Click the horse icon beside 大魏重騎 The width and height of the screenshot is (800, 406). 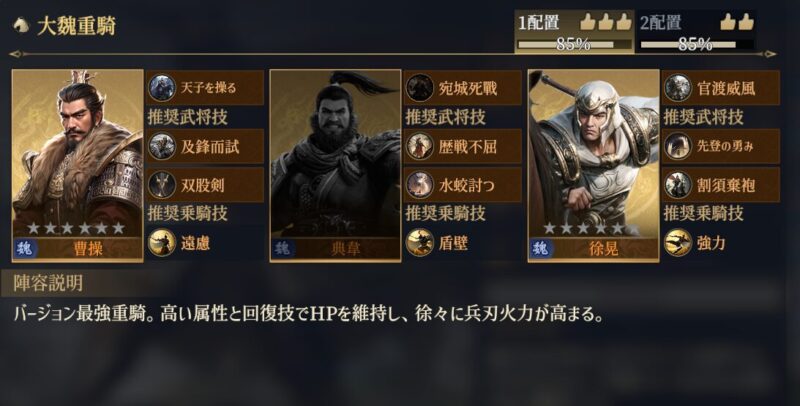tap(21, 25)
